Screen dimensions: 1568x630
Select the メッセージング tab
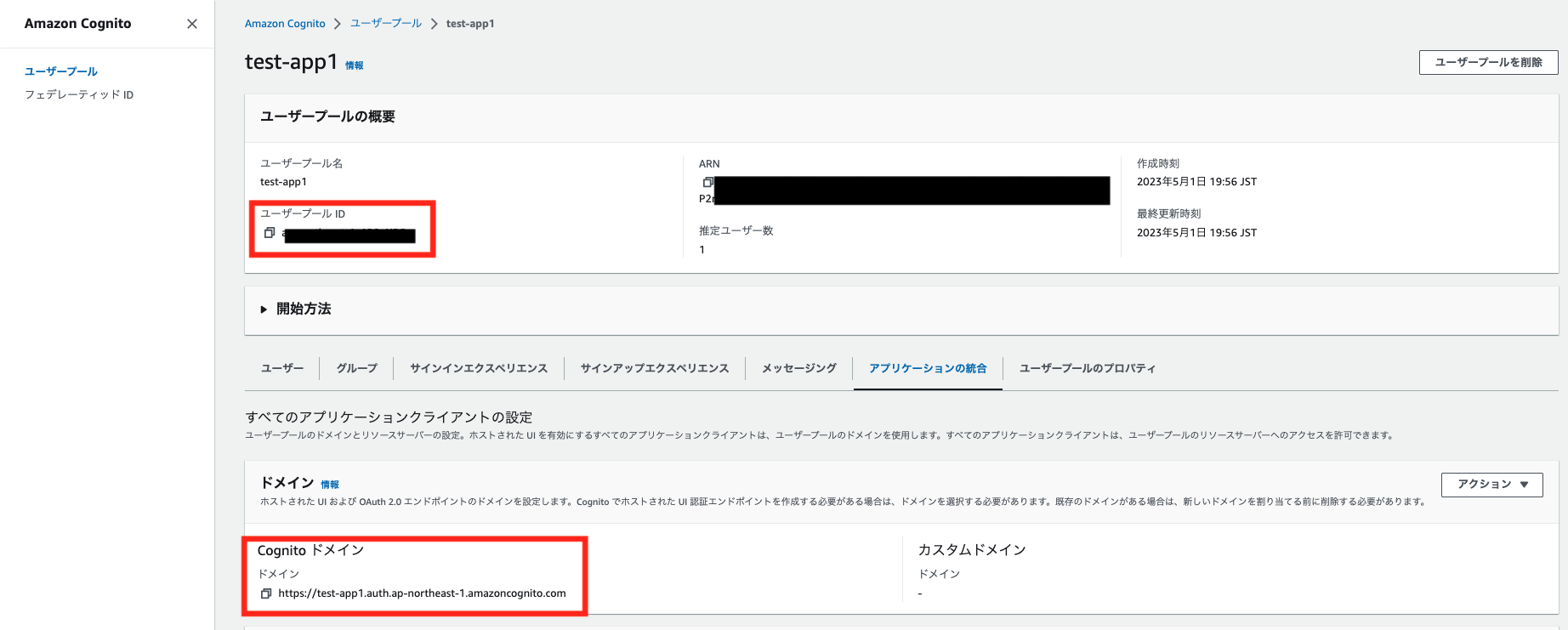pyautogui.click(x=799, y=368)
